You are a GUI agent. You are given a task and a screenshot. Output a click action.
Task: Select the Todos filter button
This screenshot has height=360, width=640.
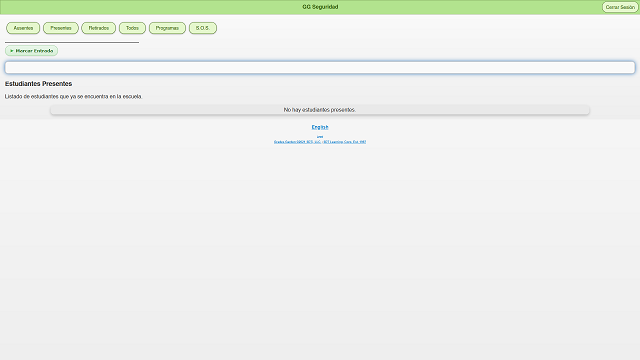click(132, 28)
